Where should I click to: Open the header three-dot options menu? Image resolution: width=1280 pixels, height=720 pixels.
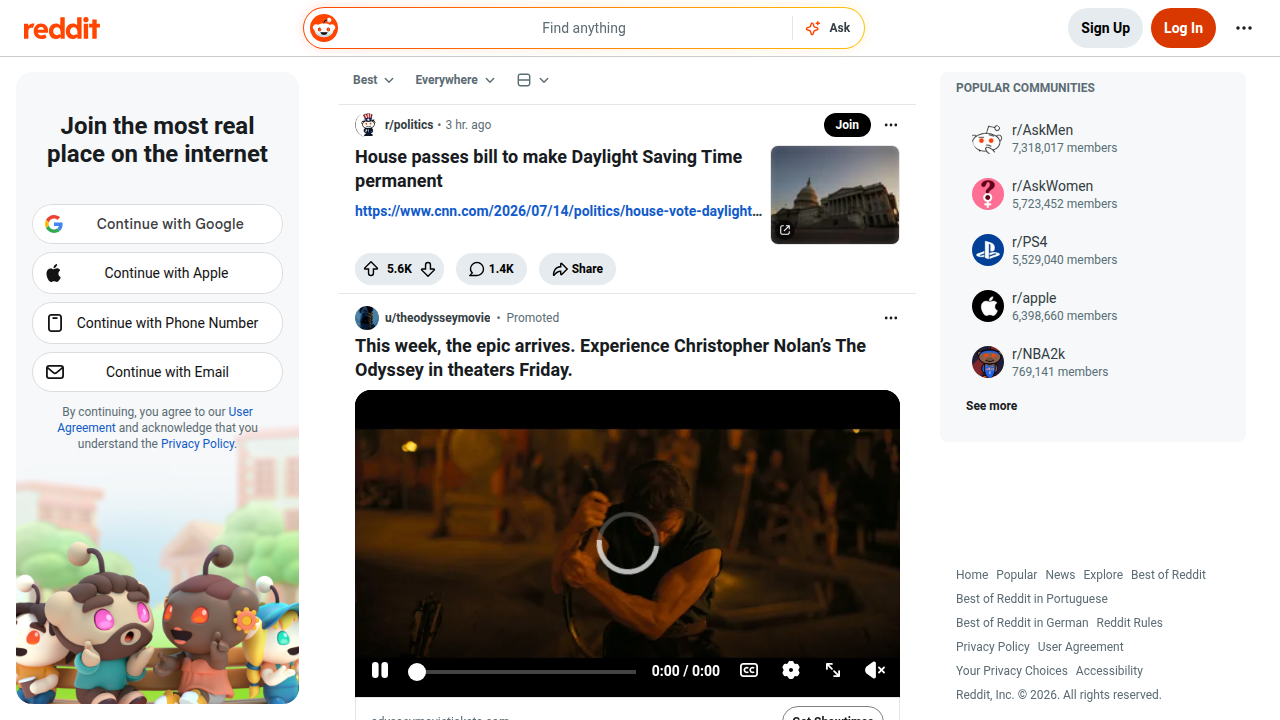coord(1244,28)
